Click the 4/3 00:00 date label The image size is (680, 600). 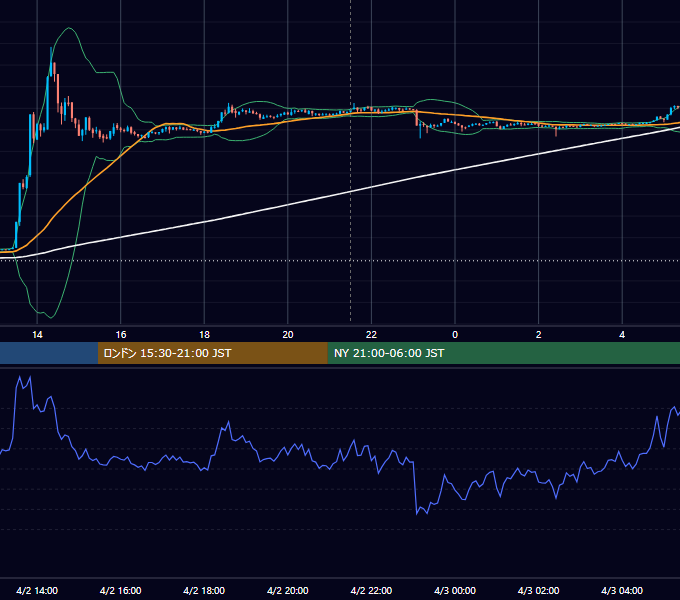click(x=455, y=590)
